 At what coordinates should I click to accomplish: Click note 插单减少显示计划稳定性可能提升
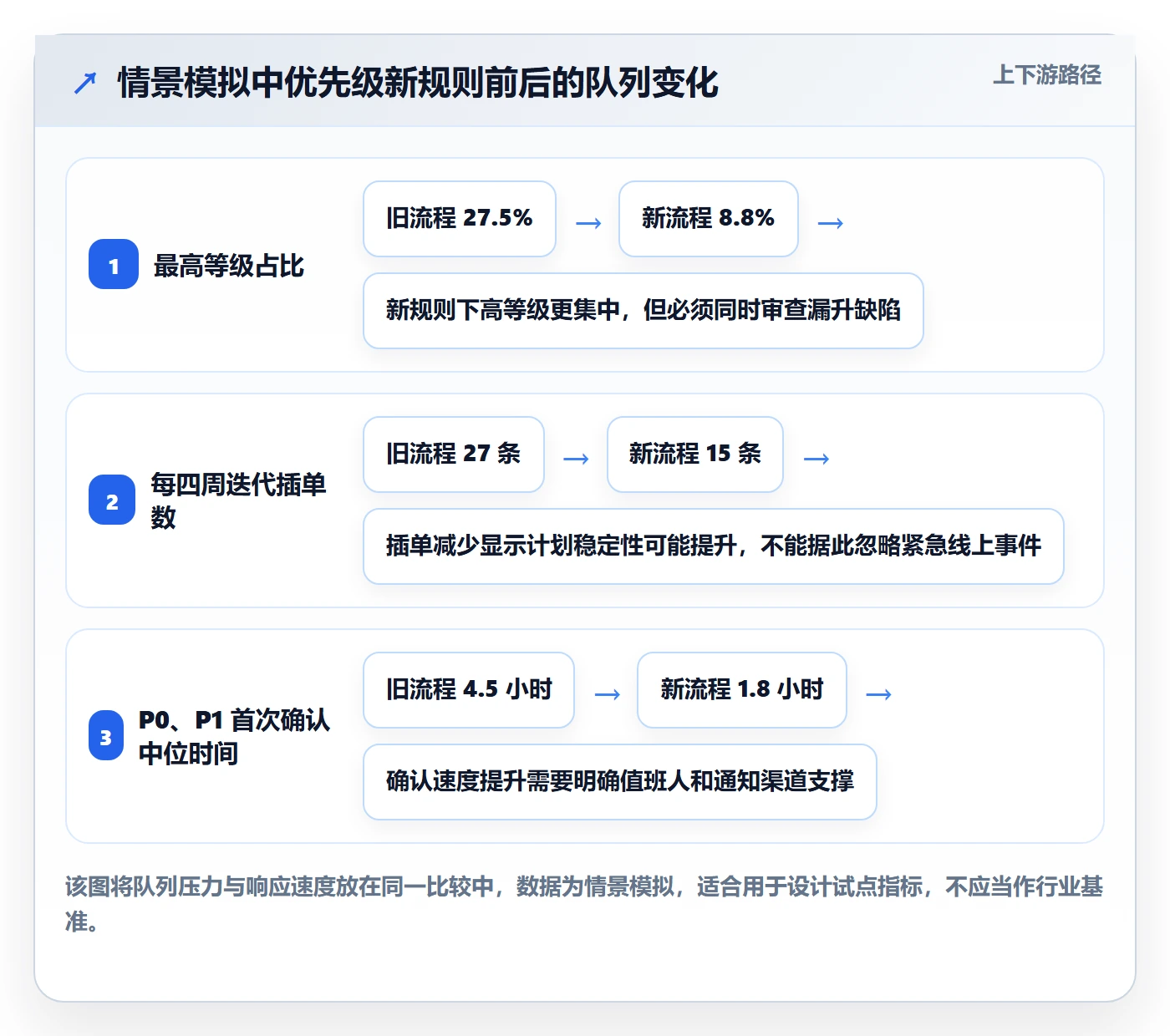click(714, 546)
